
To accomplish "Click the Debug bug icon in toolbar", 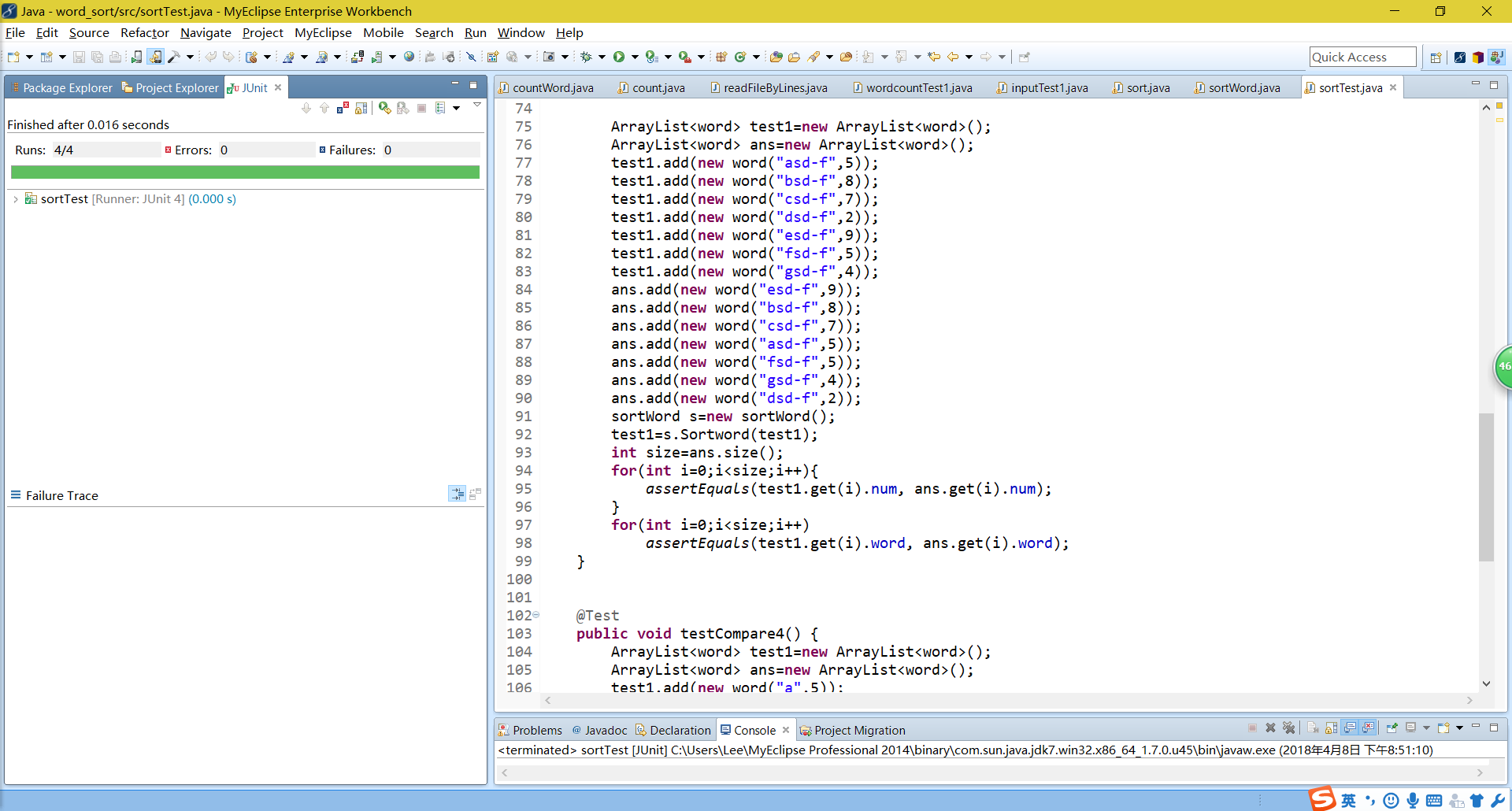I will click(x=586, y=57).
